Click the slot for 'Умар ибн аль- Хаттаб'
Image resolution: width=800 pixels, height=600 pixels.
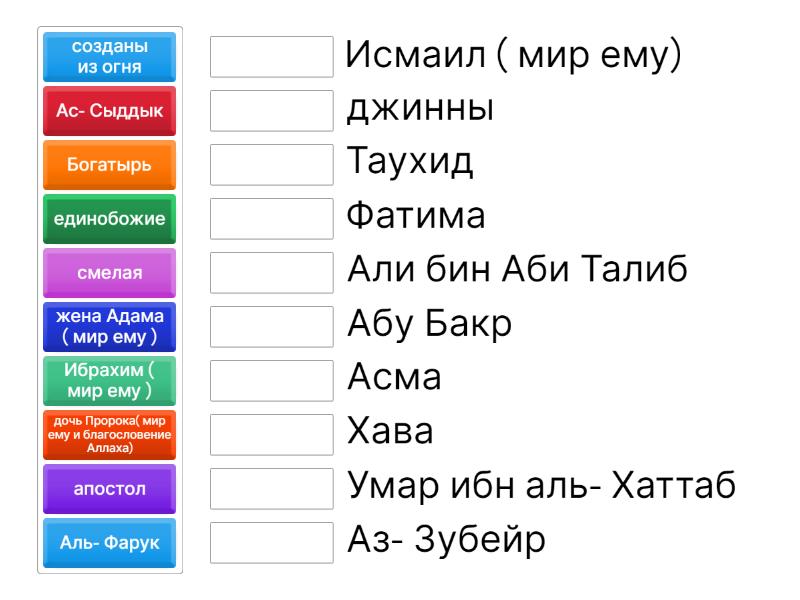272,489
